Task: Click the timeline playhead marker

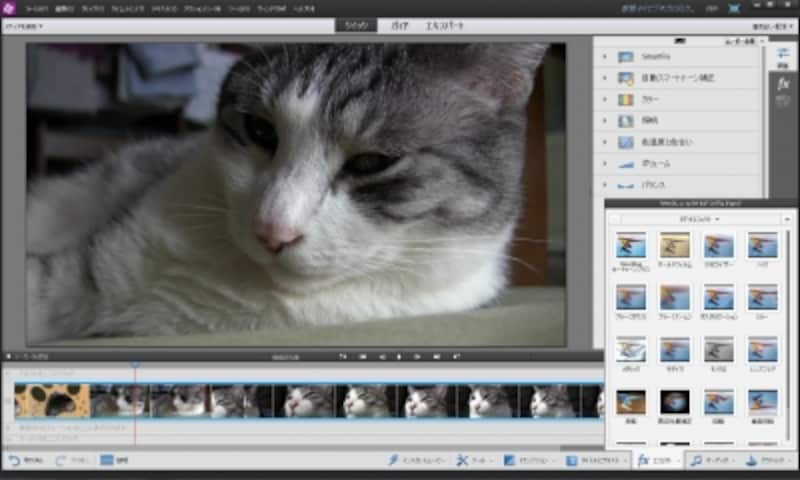Action: pos(136,364)
